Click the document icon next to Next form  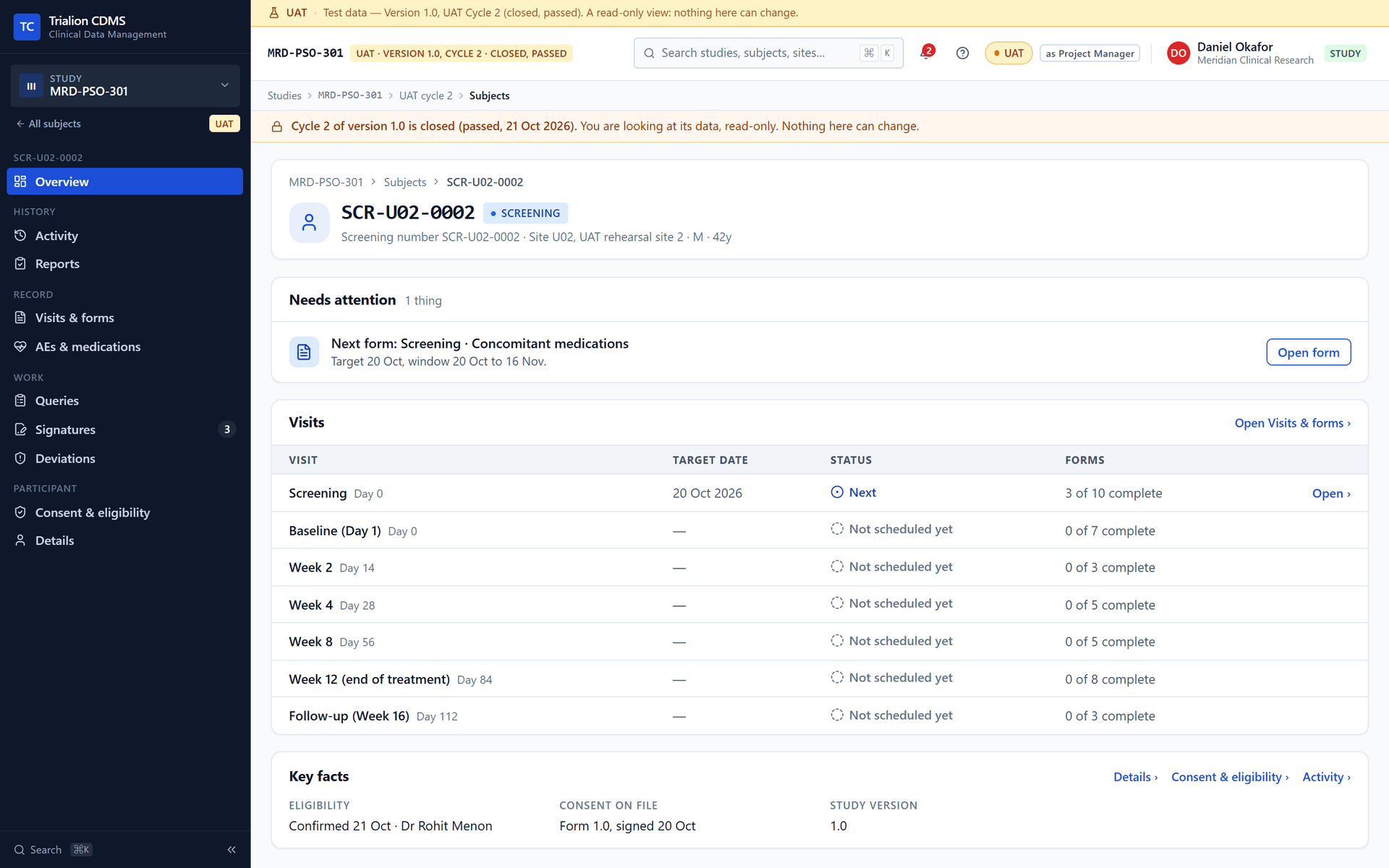pos(304,352)
